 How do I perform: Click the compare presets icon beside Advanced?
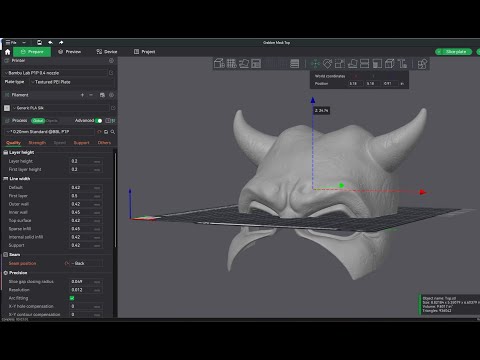113,121
